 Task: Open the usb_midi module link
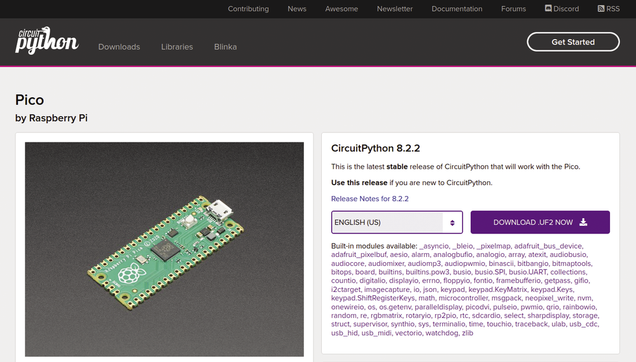click(x=376, y=333)
